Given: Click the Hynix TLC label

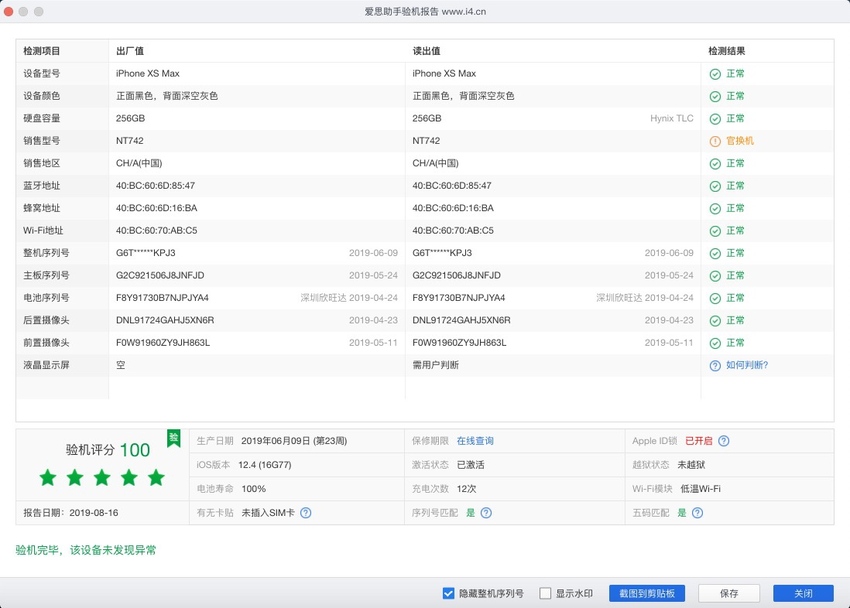Looking at the screenshot, I should point(672,119).
